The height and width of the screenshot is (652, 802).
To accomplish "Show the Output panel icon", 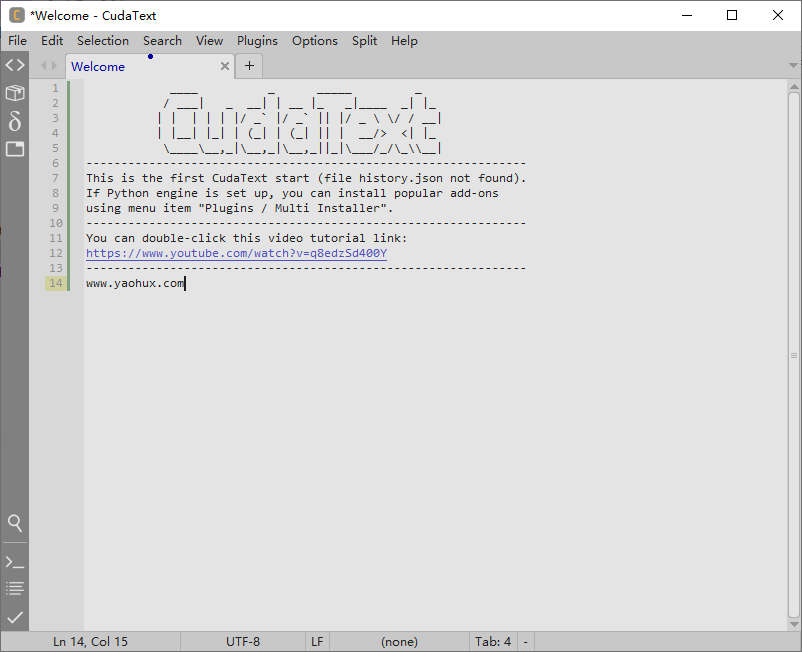I will point(14,589).
